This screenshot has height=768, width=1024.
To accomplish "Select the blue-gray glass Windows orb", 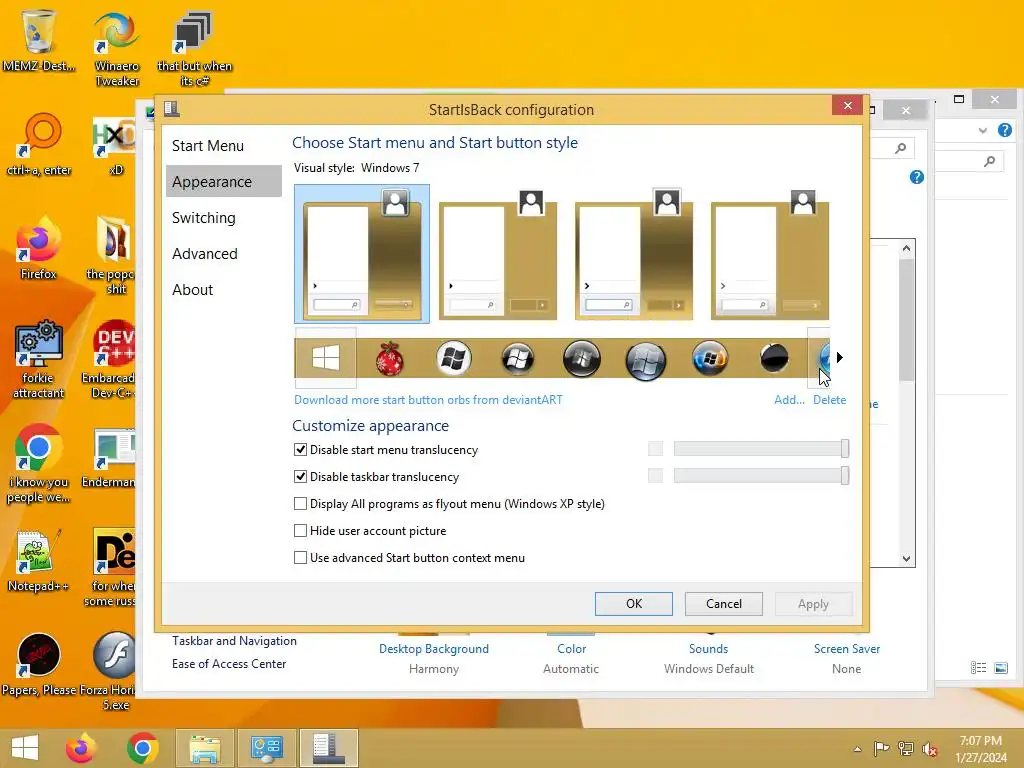I will 645,360.
